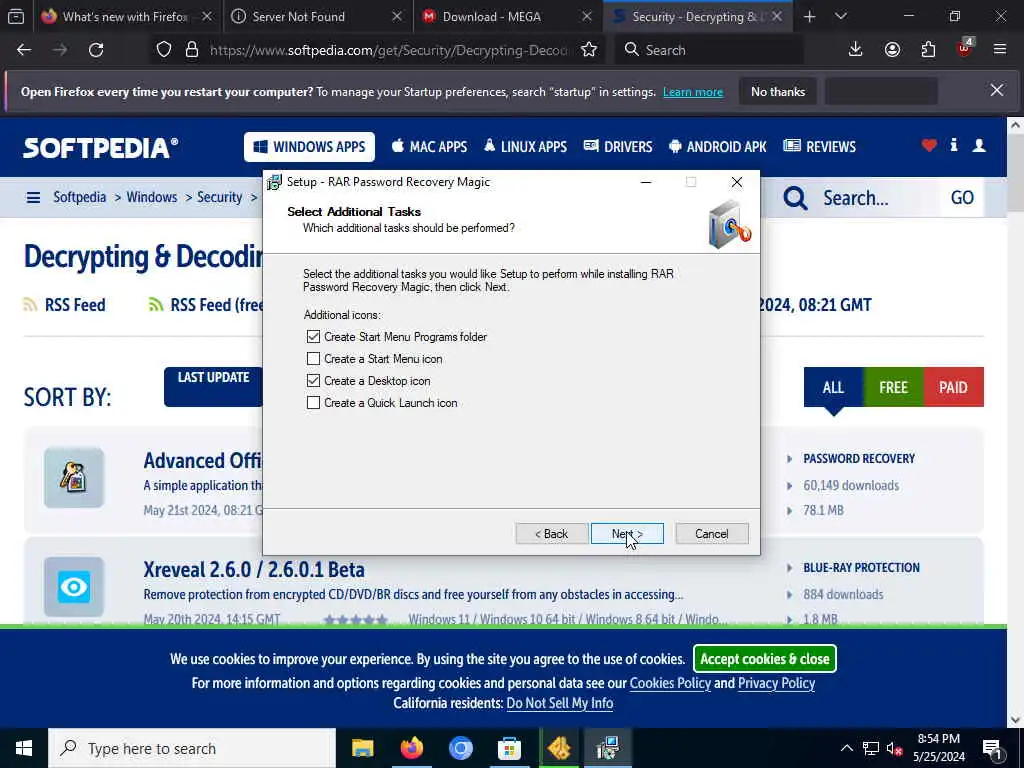Open the Privacy Policy link
Screen dimensions: 1024x768
[776, 683]
